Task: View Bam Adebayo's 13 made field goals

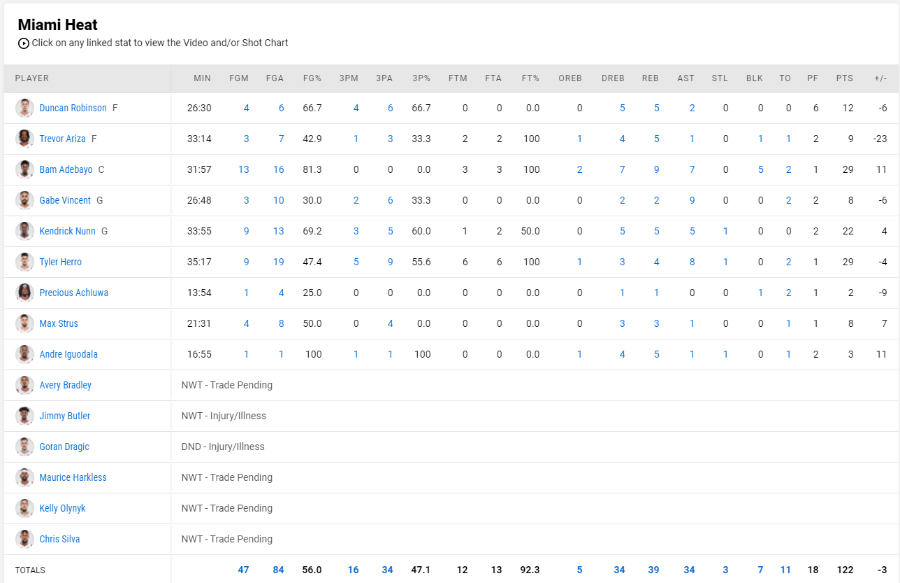Action: (x=244, y=170)
